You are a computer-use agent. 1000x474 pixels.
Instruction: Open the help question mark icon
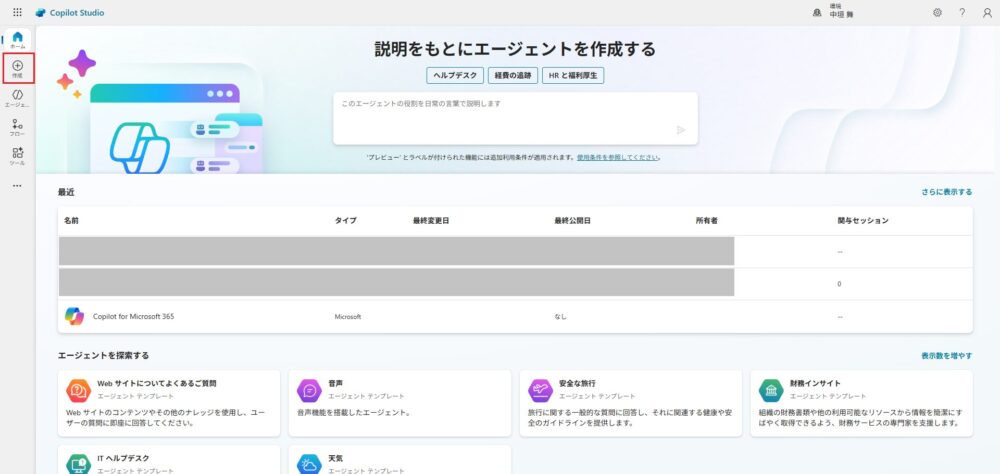(962, 12)
